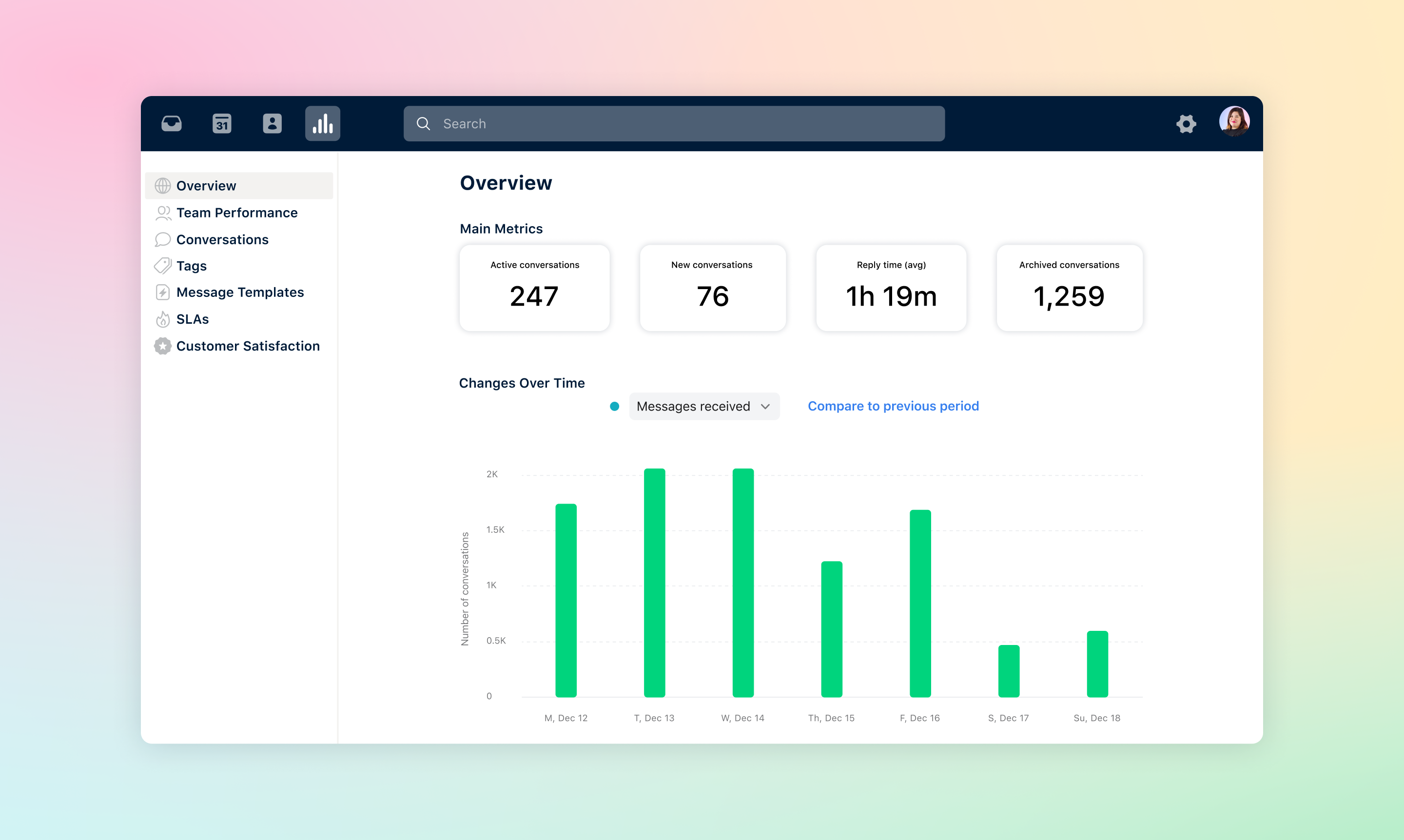The image size is (1404, 840).
Task: Click Compare to previous period link
Action: click(x=893, y=406)
